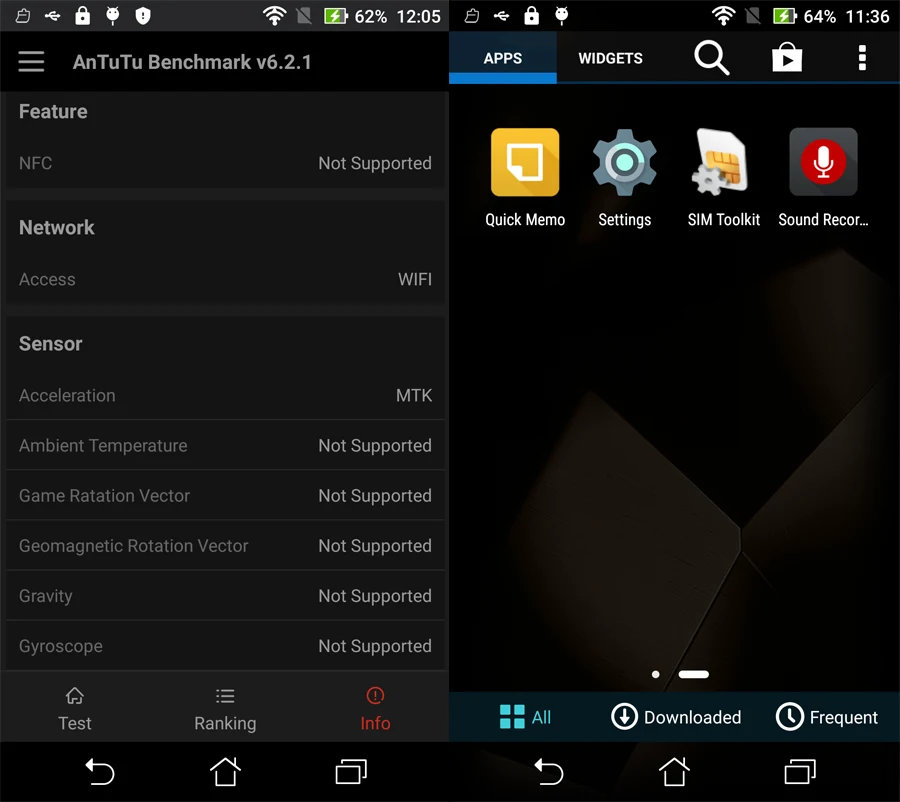900x802 pixels.
Task: Tap the Sensor section heading
Action: pos(51,343)
